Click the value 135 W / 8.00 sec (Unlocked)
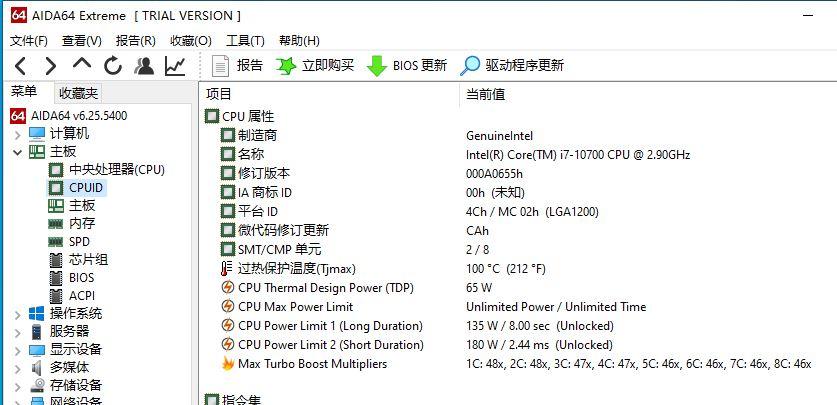837x405 pixels. pyautogui.click(x=540, y=325)
